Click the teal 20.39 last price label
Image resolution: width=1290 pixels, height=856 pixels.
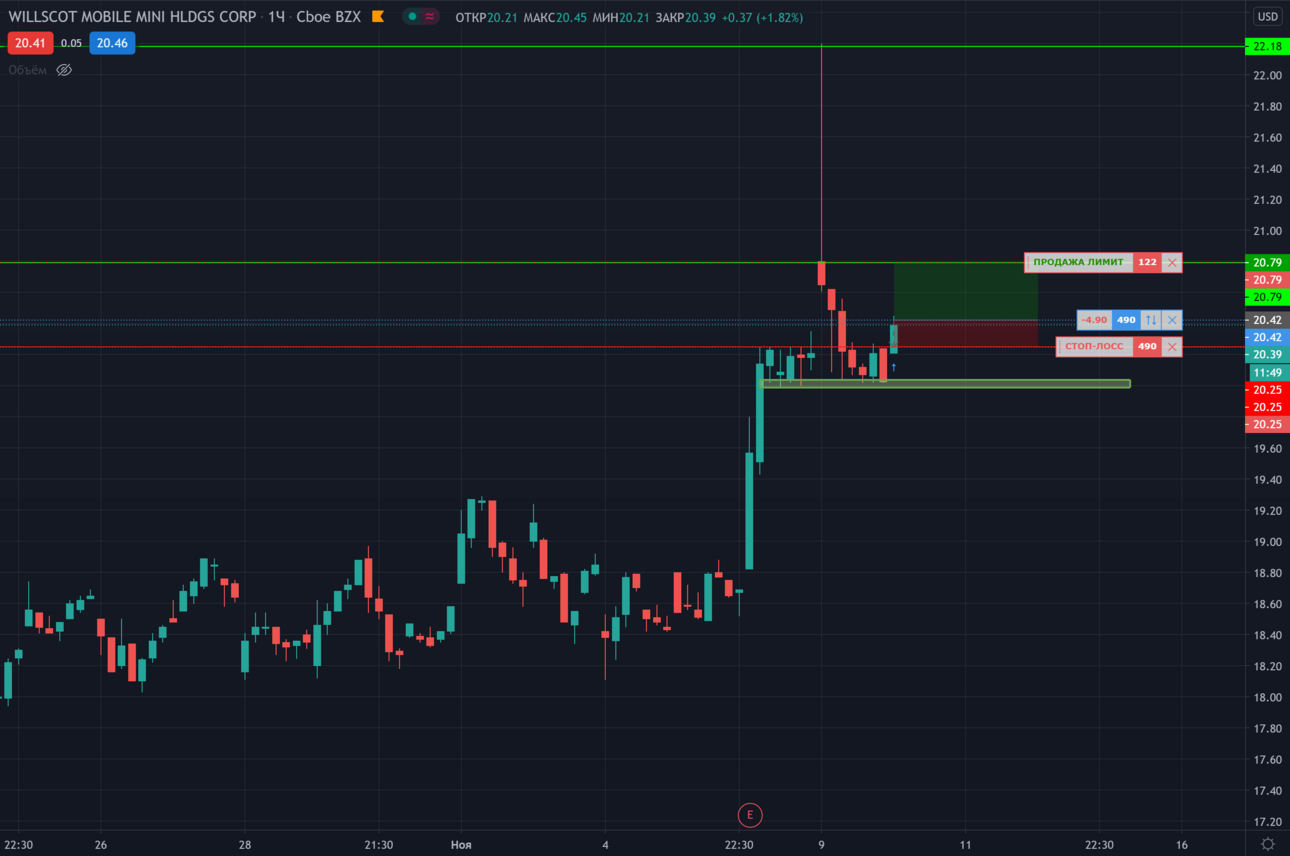pos(1267,355)
